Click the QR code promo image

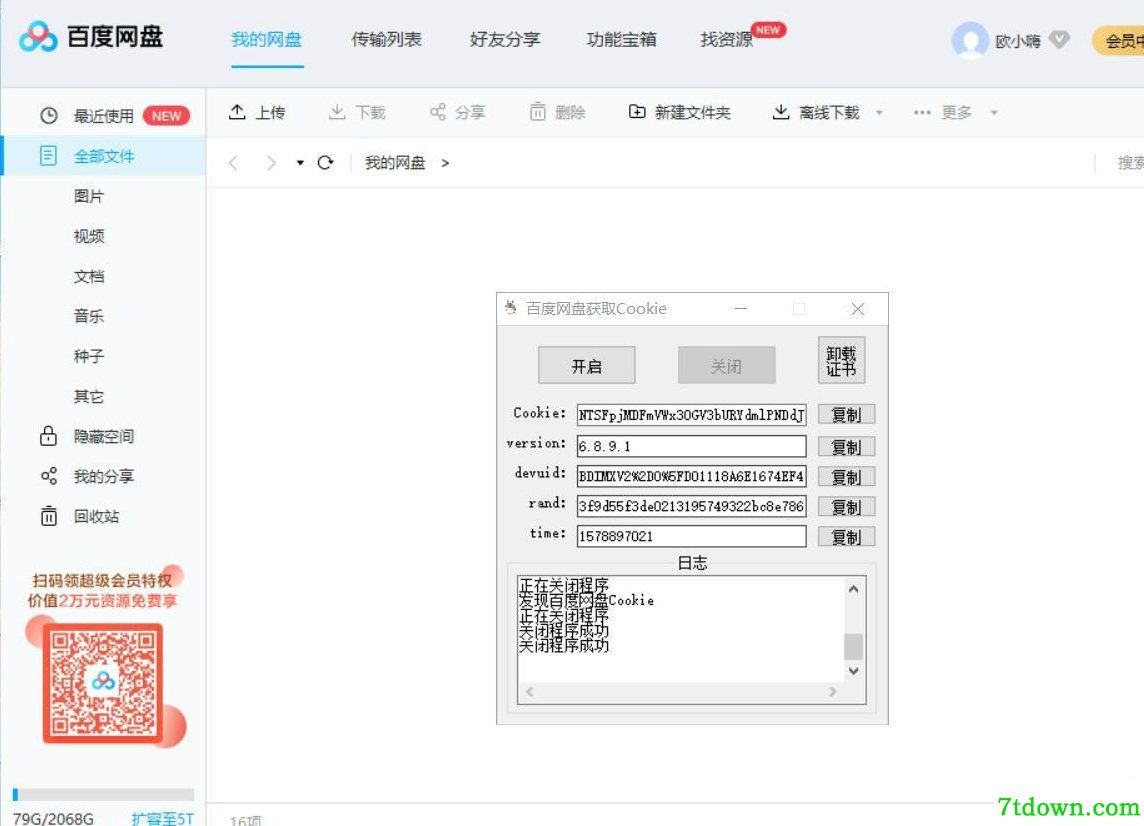[x=103, y=682]
